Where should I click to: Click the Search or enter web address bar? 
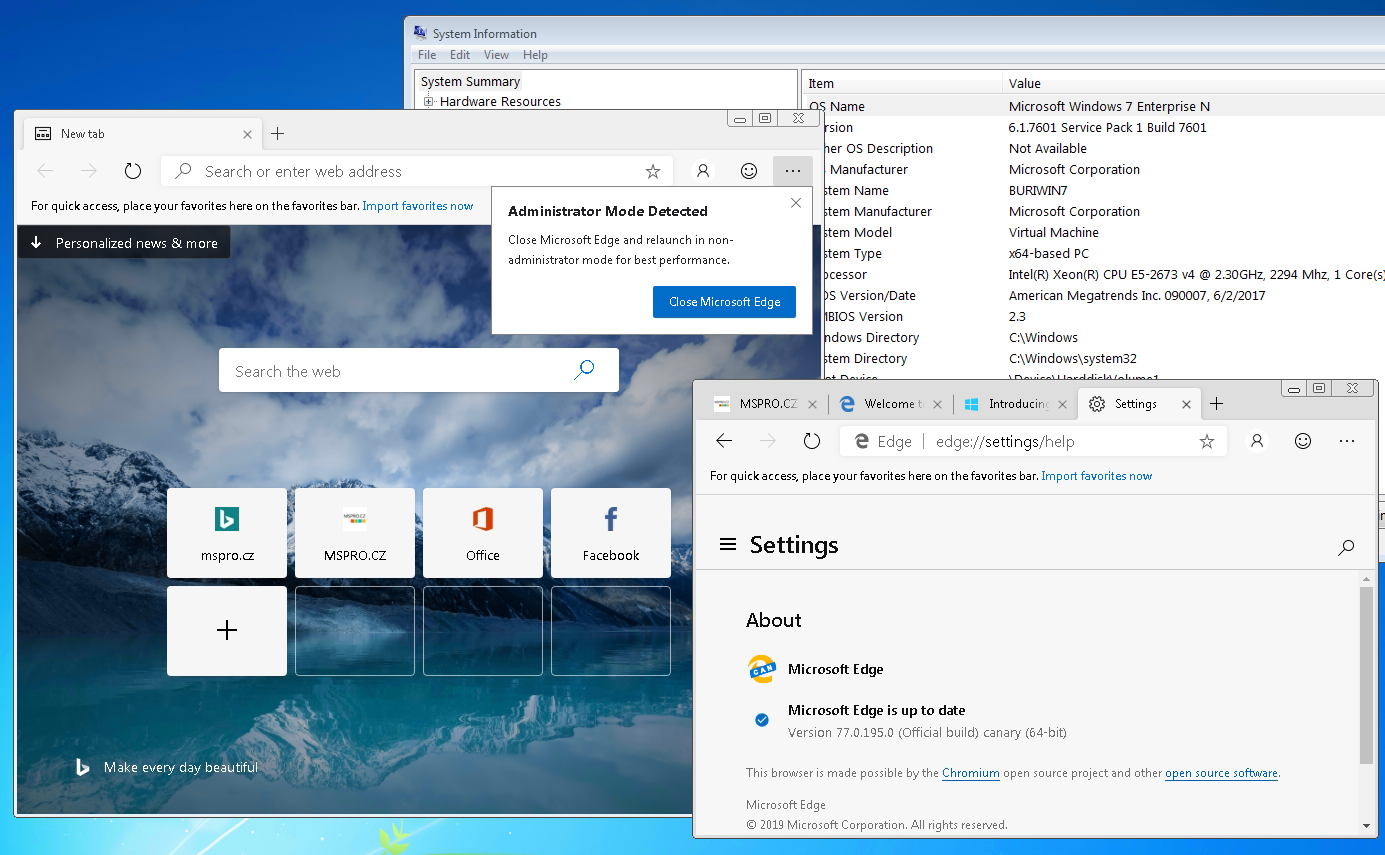pyautogui.click(x=416, y=172)
